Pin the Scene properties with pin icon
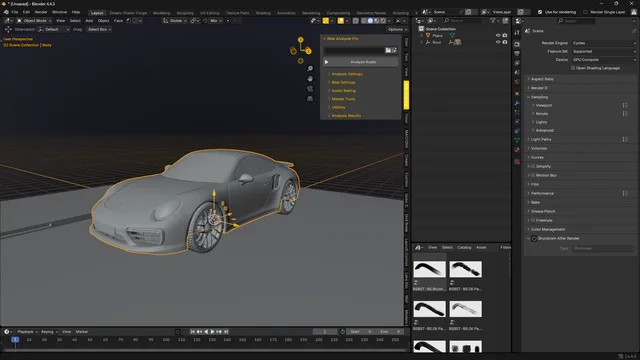The height and width of the screenshot is (360, 640). tap(634, 31)
